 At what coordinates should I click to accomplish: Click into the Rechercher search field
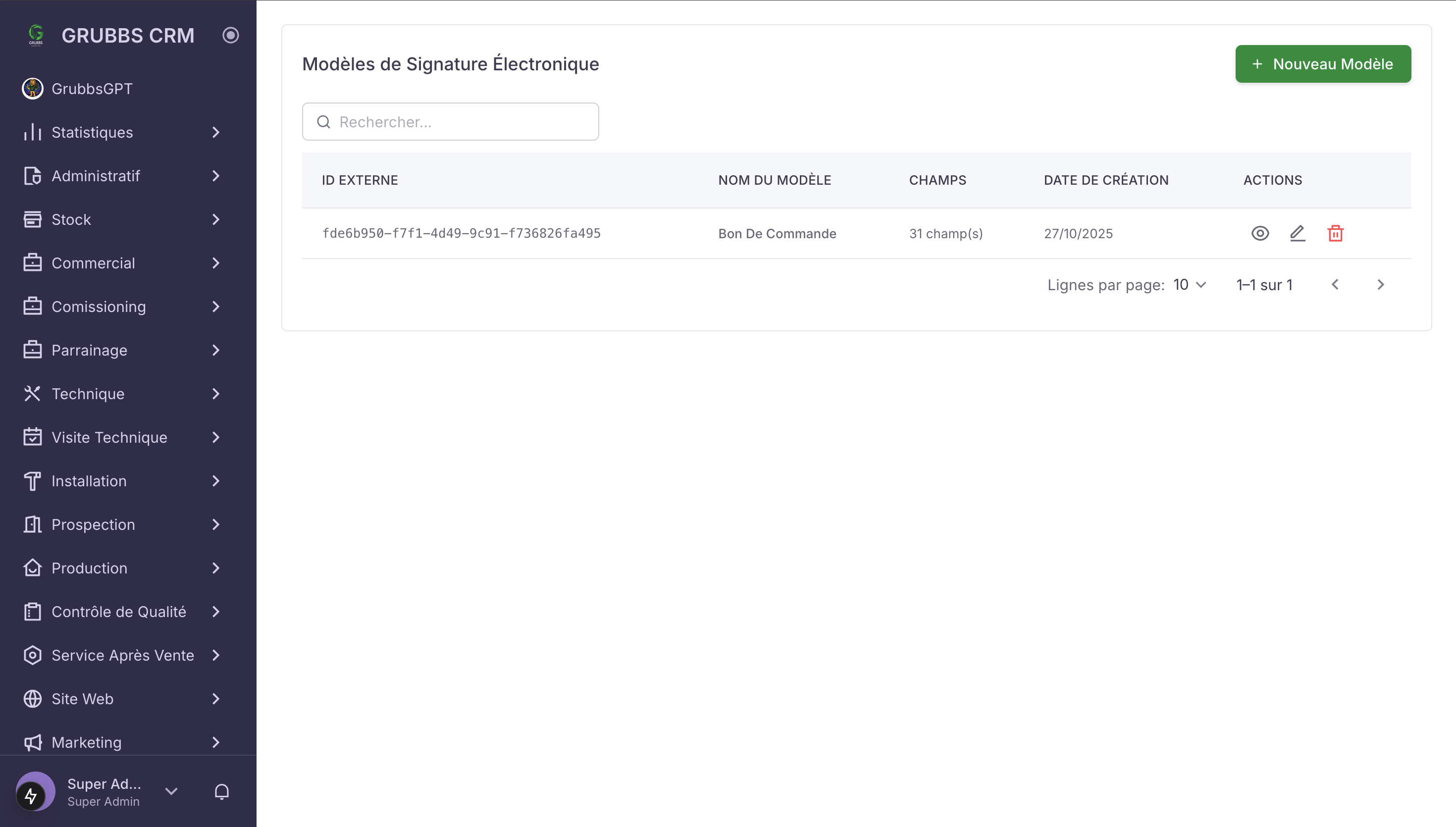tap(450, 121)
